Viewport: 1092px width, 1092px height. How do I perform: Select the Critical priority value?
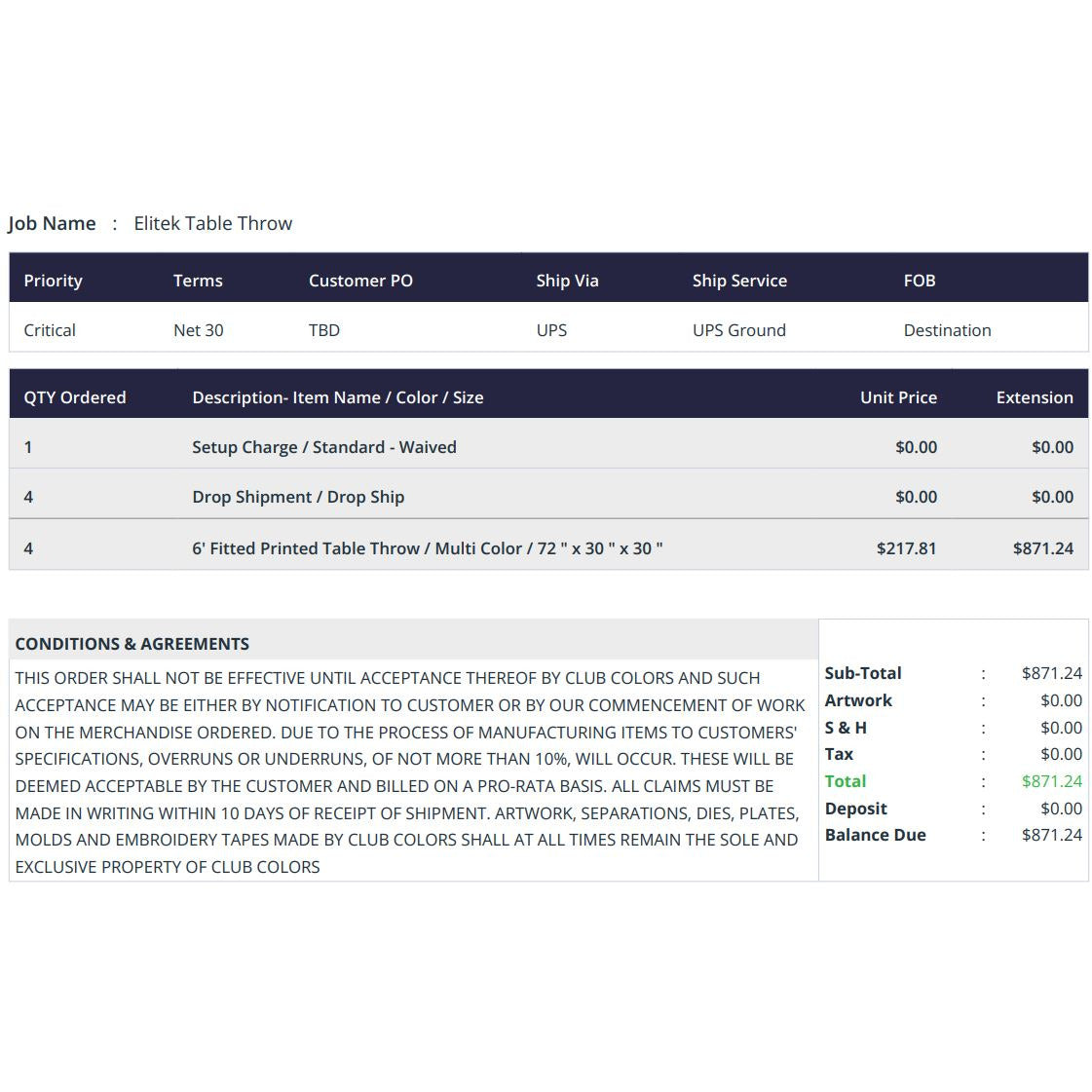tap(50, 330)
